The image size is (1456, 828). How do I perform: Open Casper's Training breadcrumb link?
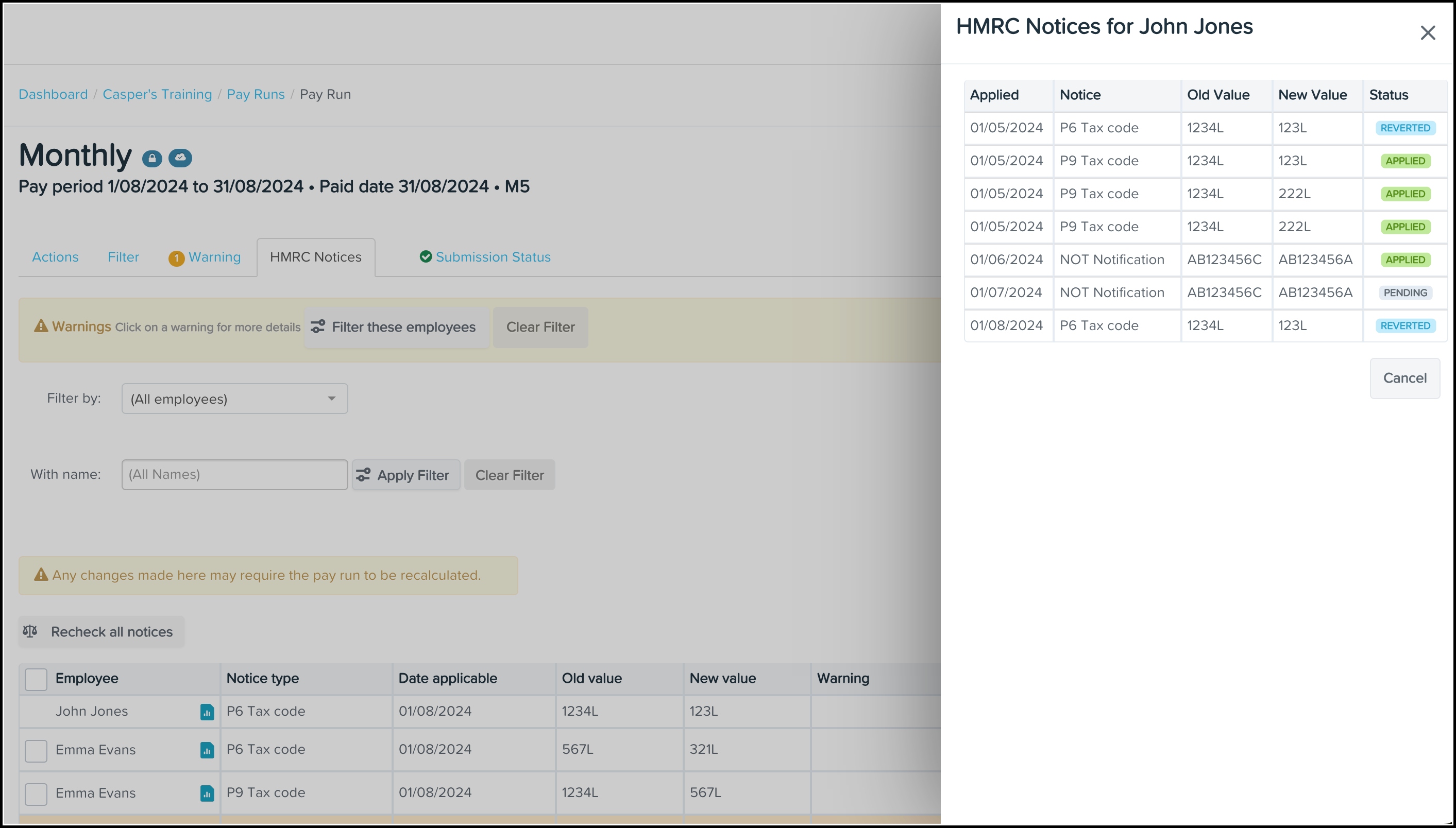[x=157, y=94]
